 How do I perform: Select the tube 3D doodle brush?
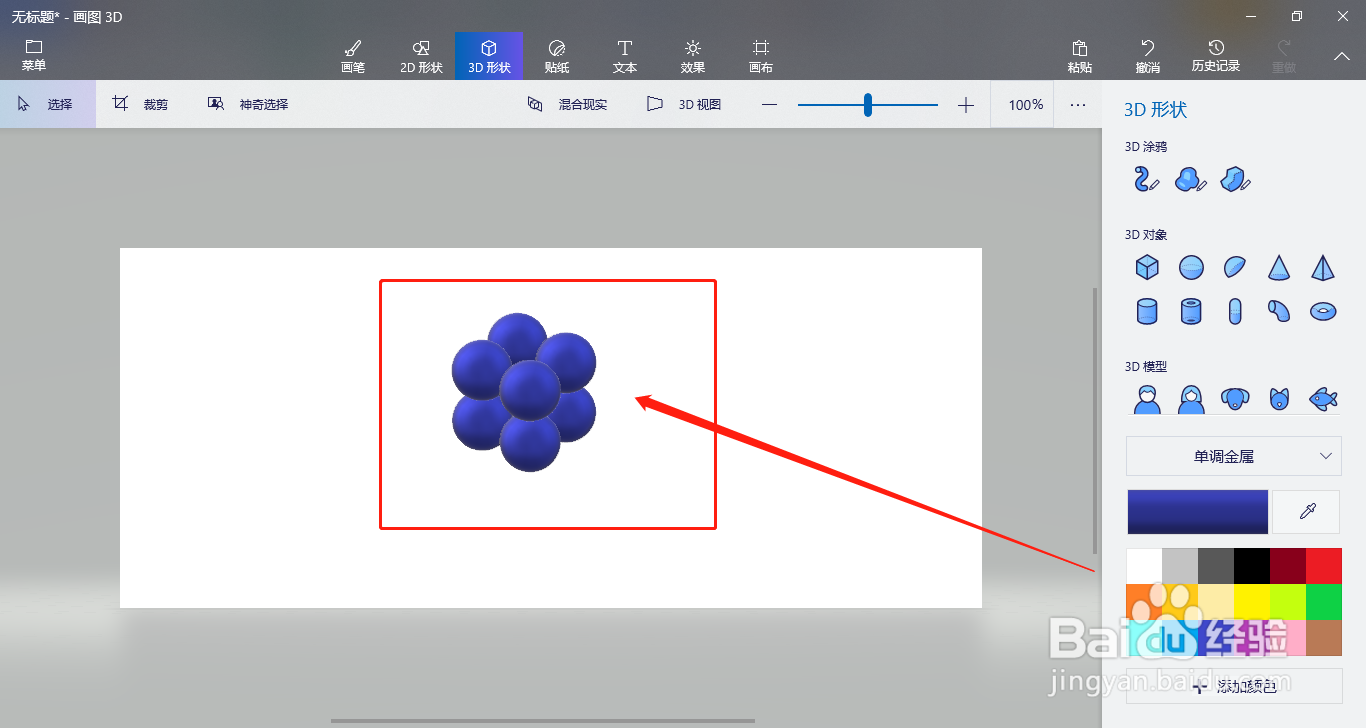pos(1146,179)
